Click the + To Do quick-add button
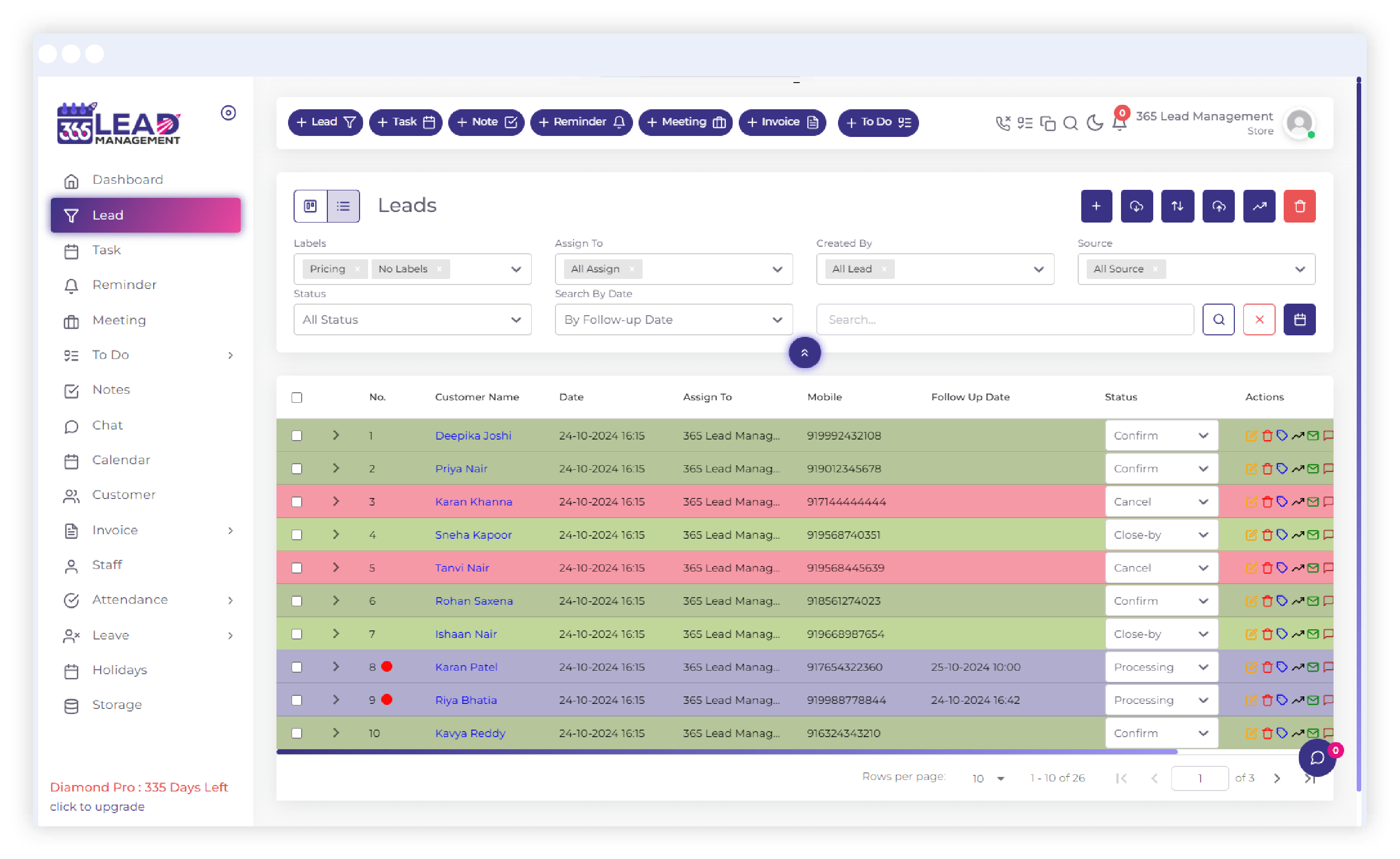 [878, 122]
